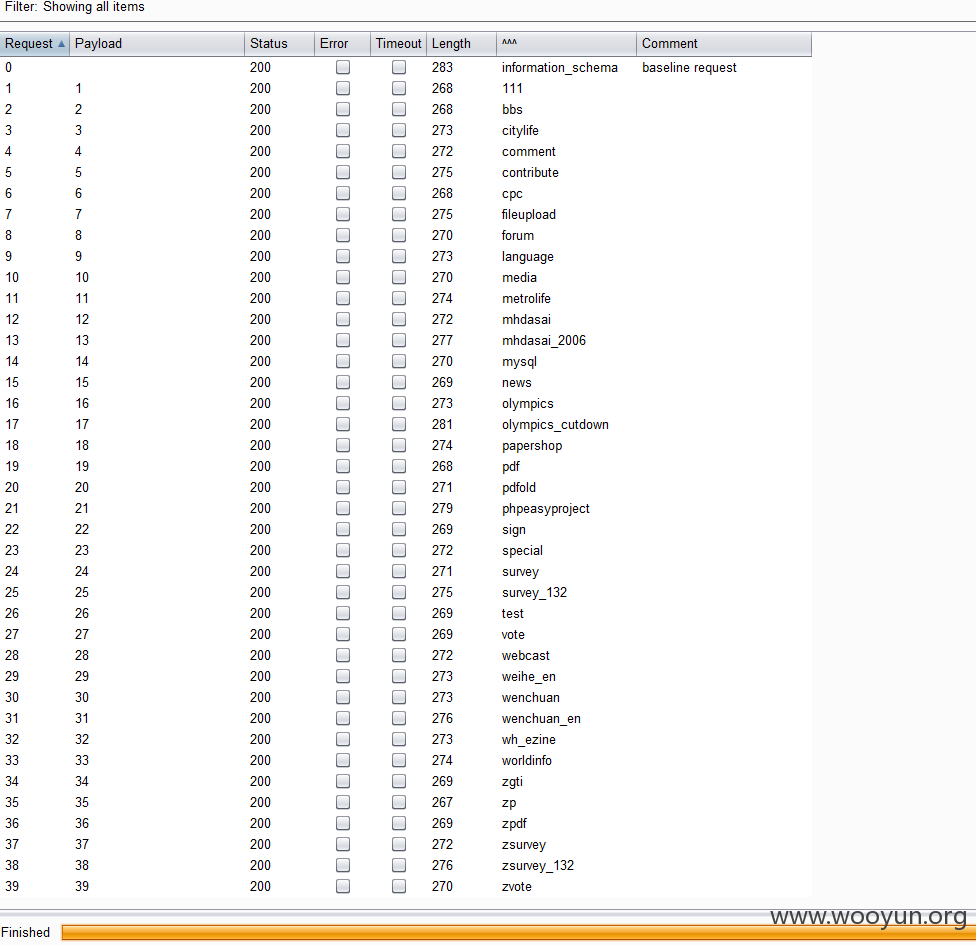Toggle Timeout checkbox in the wenchuan_en row
This screenshot has width=976, height=945.
(399, 718)
